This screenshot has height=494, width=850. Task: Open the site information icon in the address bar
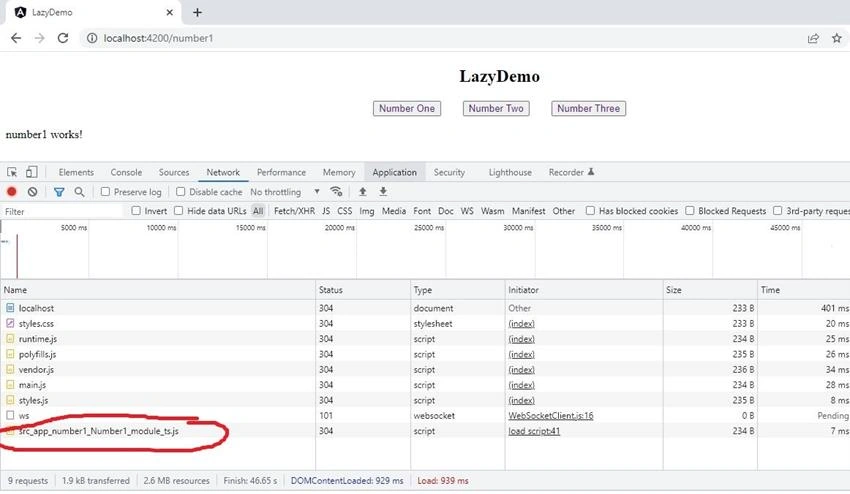pos(92,38)
